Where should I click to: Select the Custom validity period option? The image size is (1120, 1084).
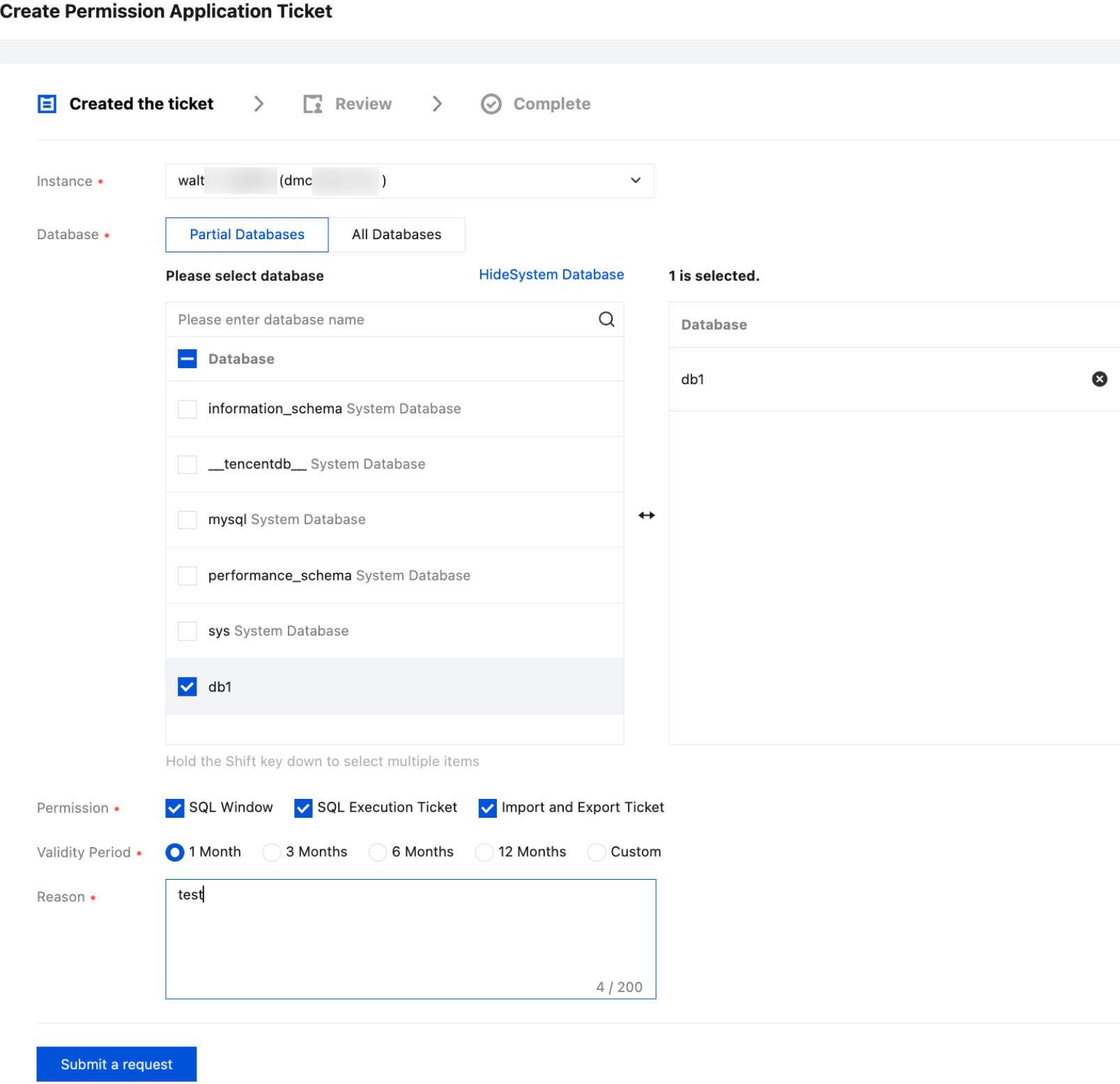[597, 852]
